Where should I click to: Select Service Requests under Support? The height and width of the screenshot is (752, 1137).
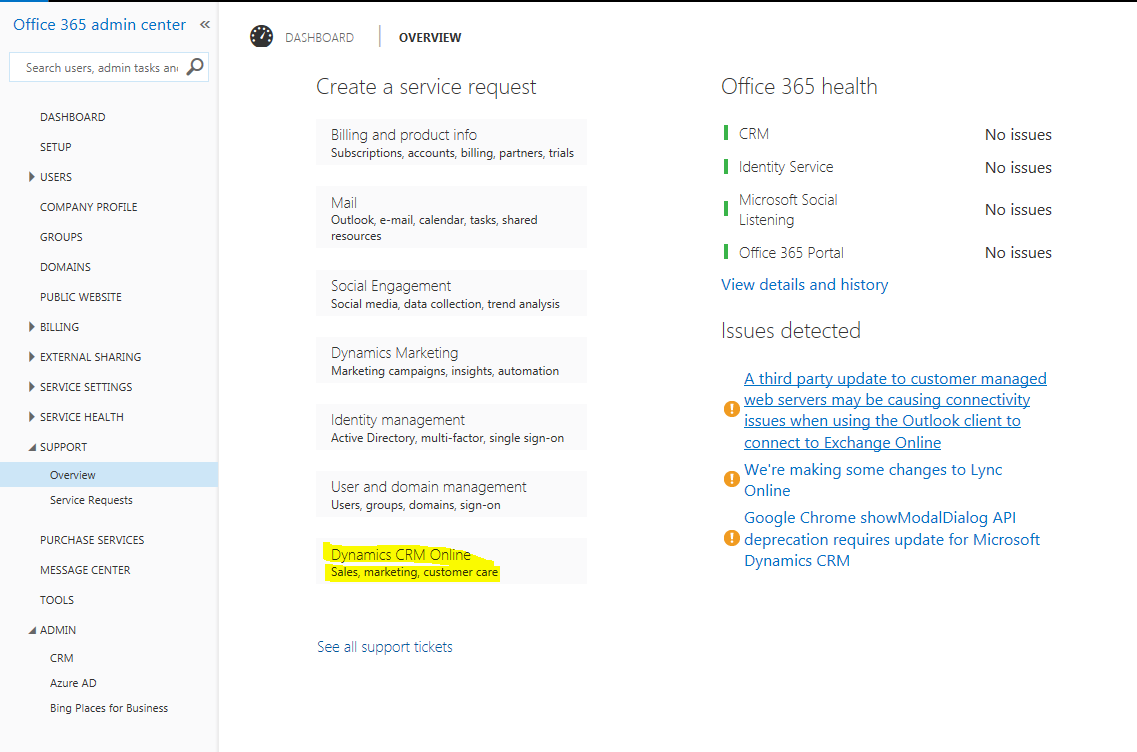click(91, 500)
